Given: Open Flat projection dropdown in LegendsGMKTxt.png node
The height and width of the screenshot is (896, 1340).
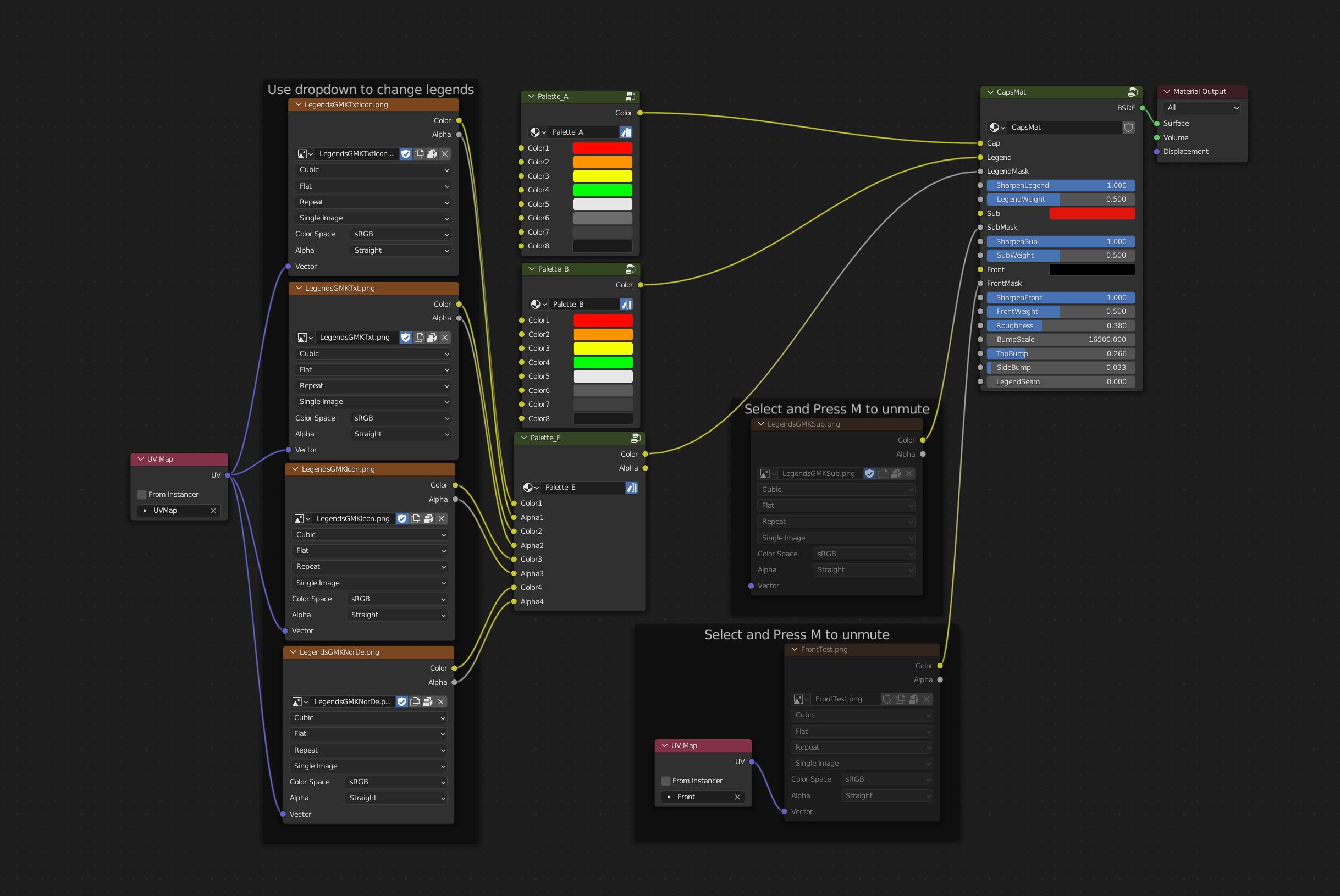Looking at the screenshot, I should 373,370.
